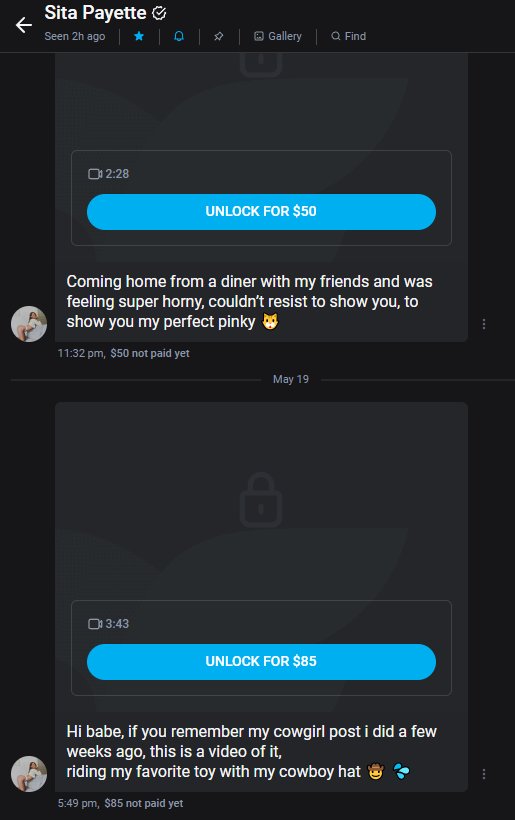Click the video camera icon beside 3:43

(x=95, y=623)
